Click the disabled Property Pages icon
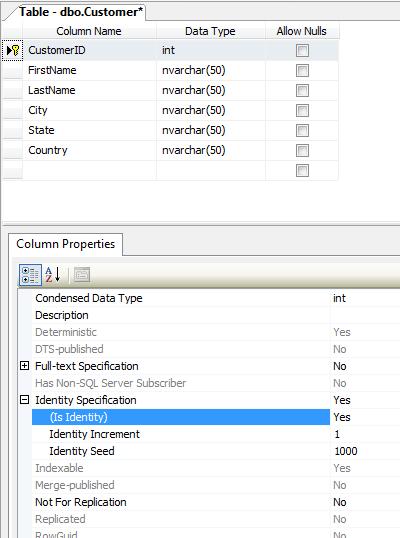 point(82,274)
